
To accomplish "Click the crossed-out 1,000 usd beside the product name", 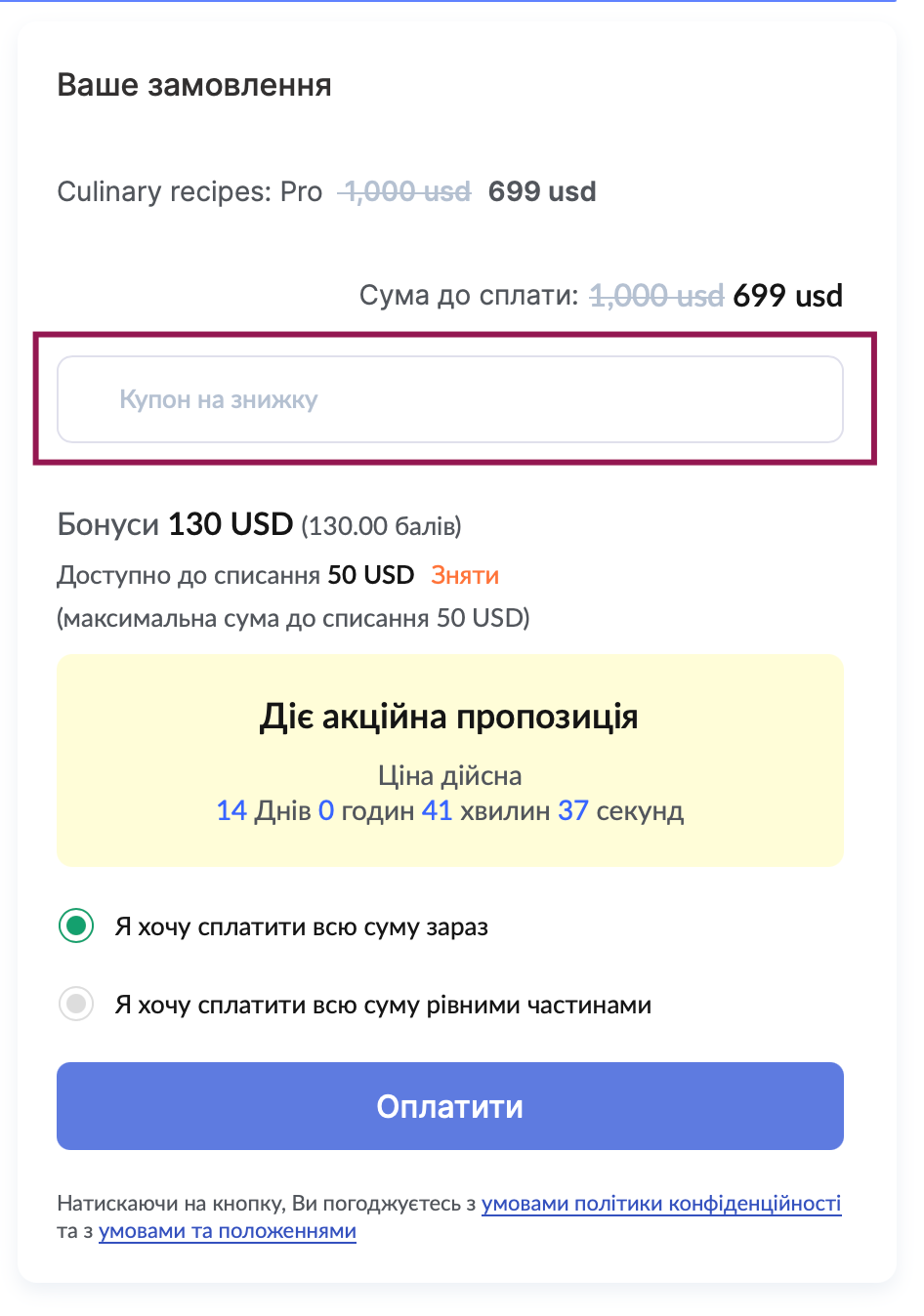I will pyautogui.click(x=405, y=191).
